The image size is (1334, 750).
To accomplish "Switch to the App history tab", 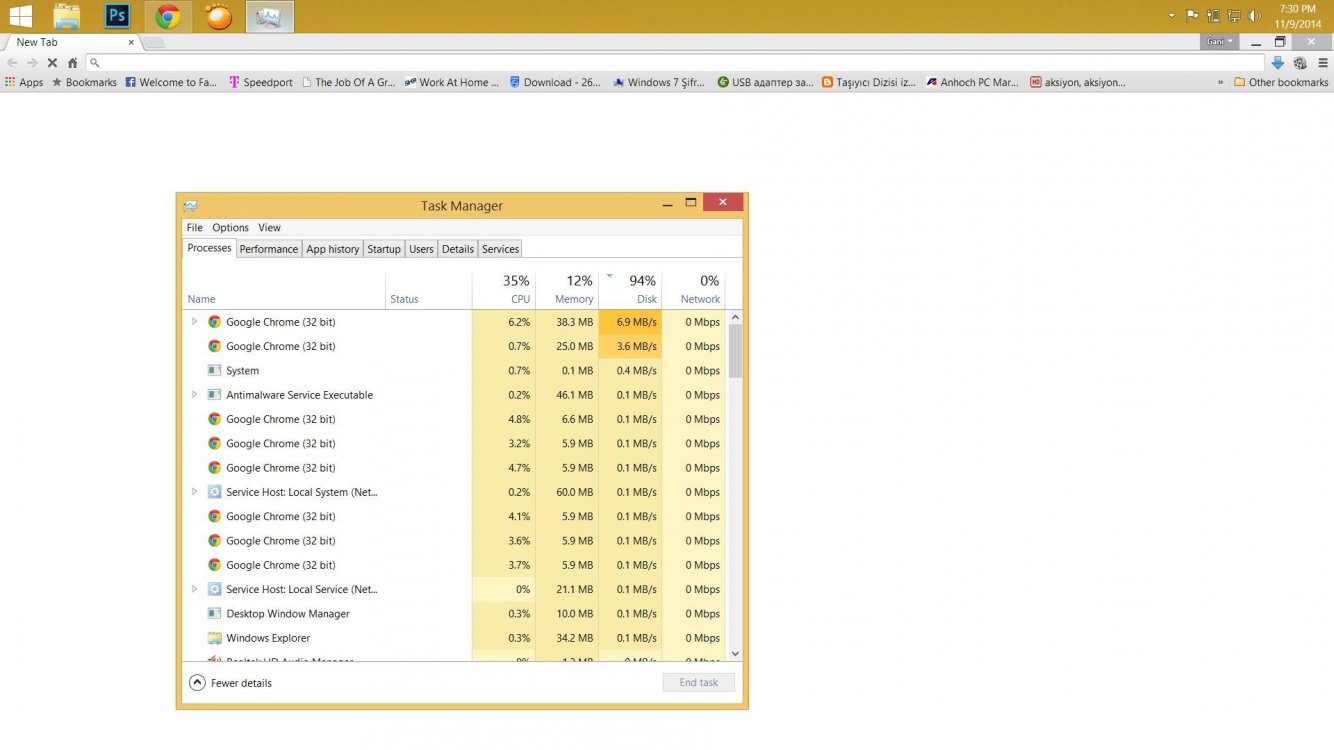I will pos(332,249).
